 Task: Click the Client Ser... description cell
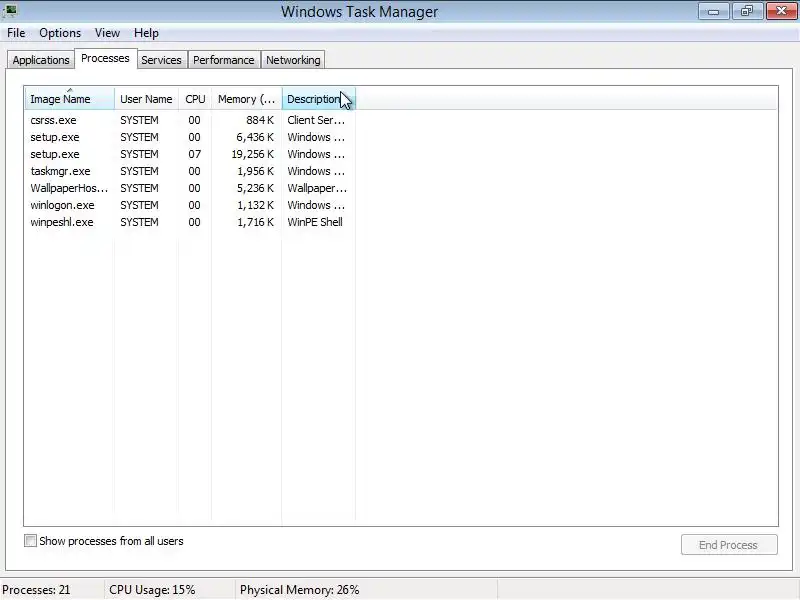pyautogui.click(x=316, y=120)
